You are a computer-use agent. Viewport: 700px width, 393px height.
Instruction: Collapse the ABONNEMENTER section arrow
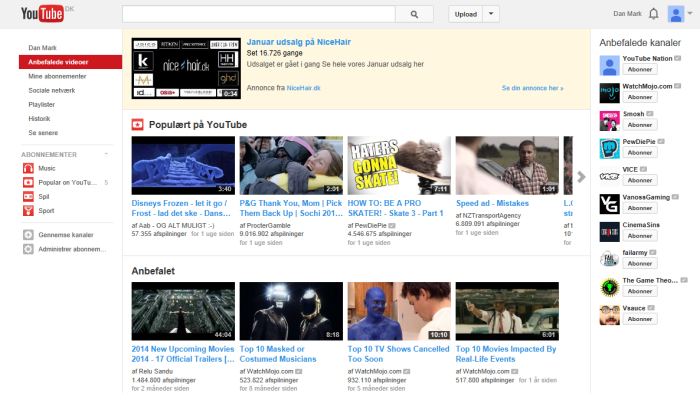106,154
